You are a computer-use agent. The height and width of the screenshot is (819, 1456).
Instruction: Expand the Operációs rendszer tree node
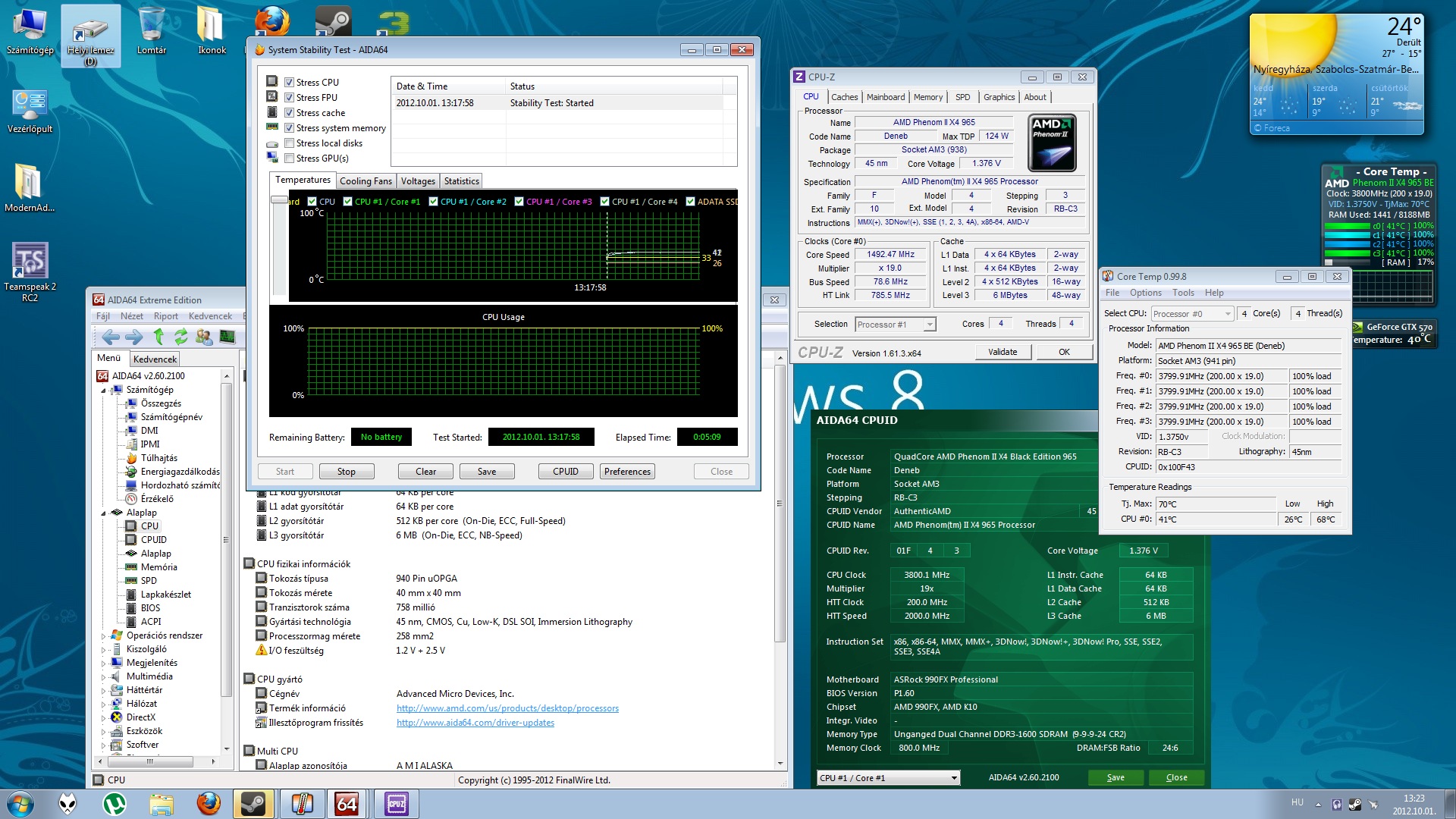click(x=104, y=635)
